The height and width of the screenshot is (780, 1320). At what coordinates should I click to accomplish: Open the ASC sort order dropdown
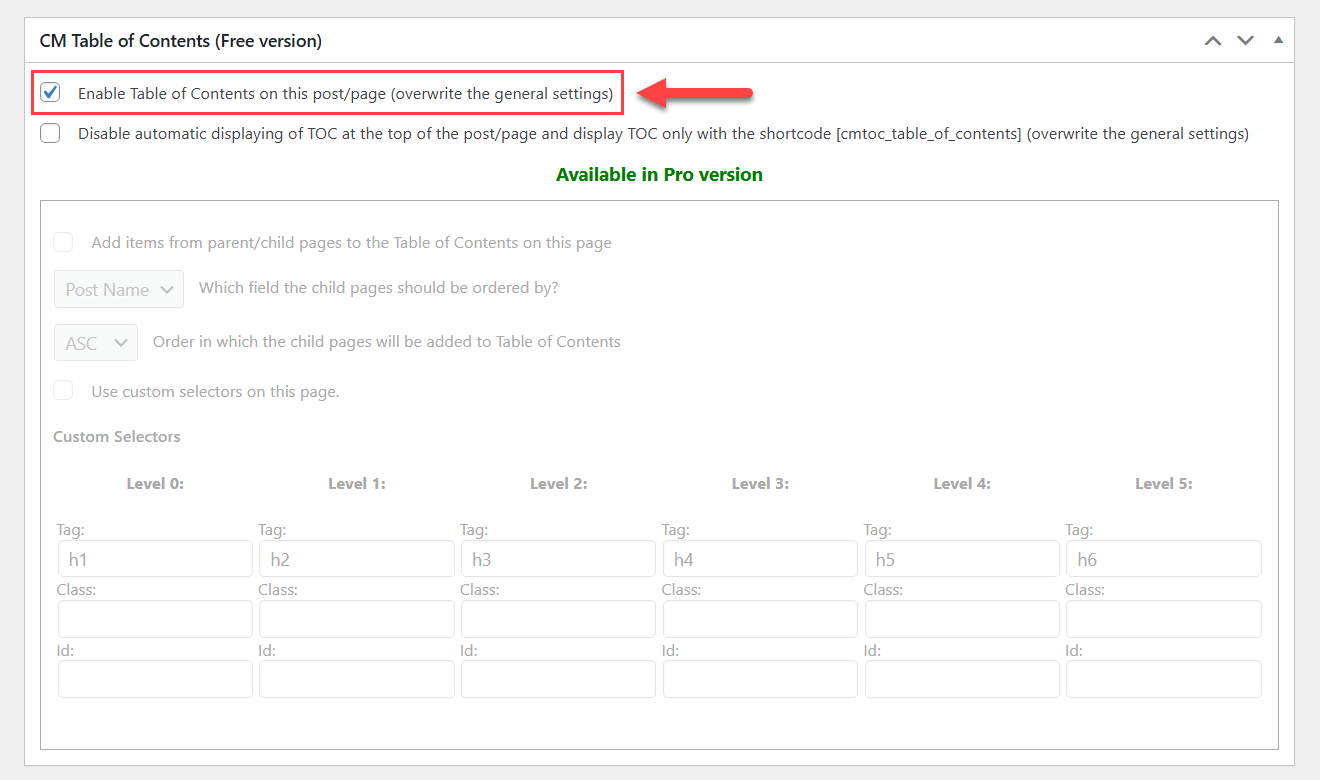[96, 342]
